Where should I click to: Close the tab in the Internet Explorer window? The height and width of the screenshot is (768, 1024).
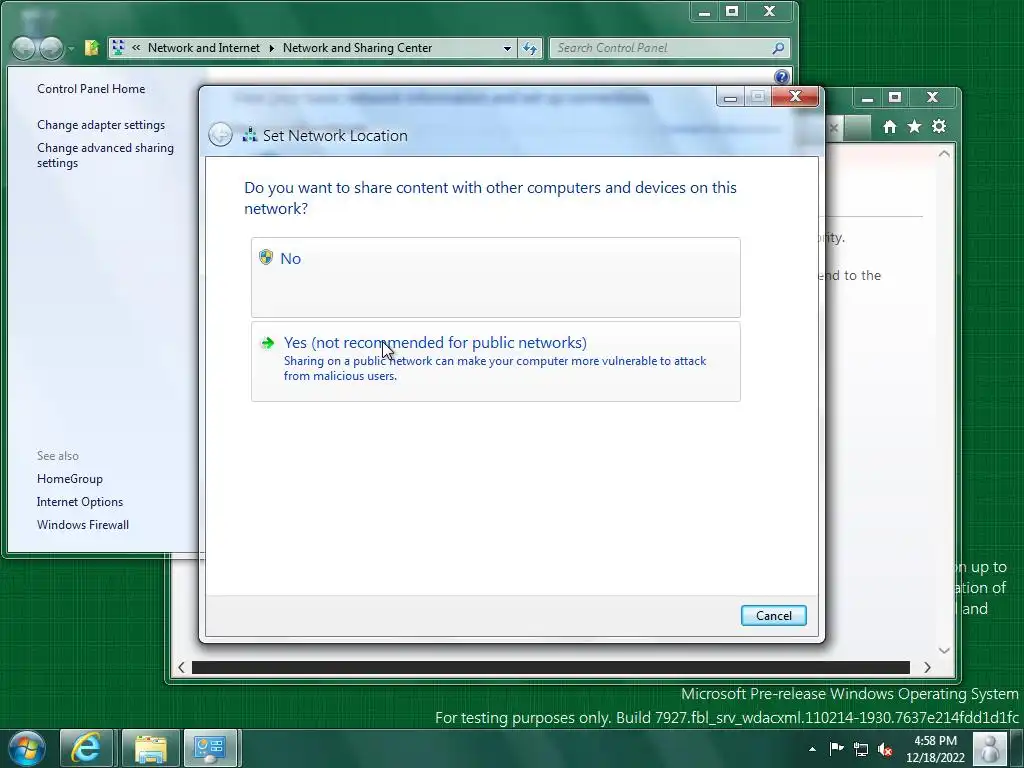point(833,128)
